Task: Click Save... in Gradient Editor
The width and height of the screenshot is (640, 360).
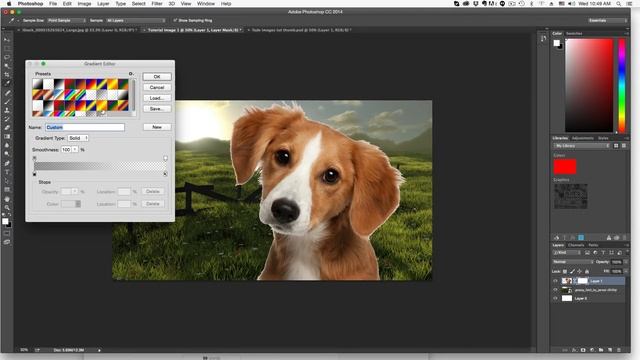Action: click(x=157, y=109)
